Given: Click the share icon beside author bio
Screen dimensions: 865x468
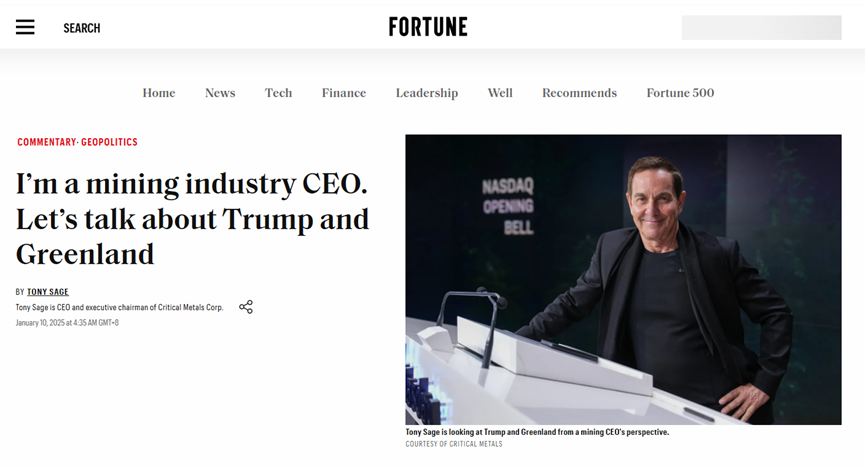Looking at the screenshot, I should pyautogui.click(x=246, y=307).
